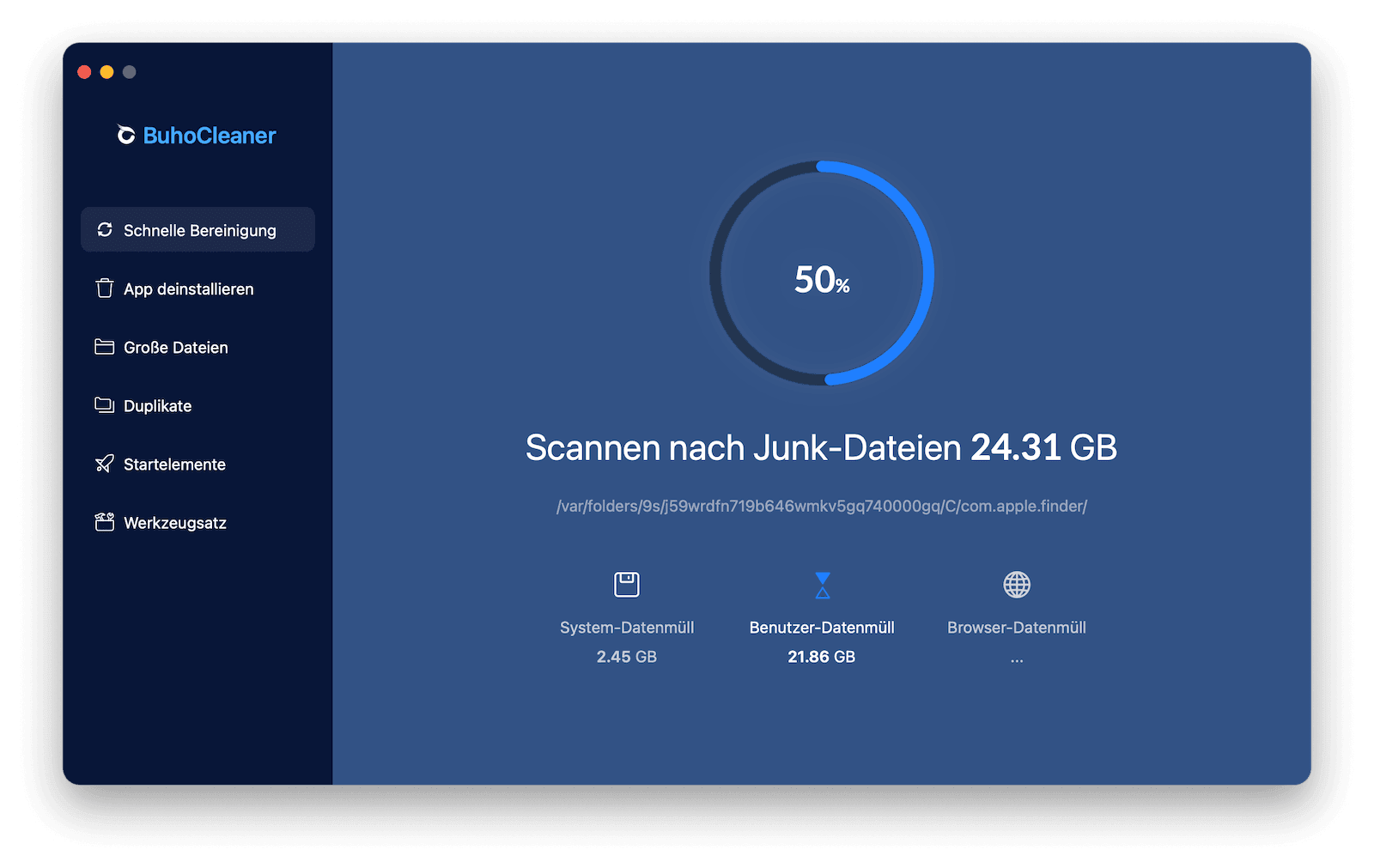Screen dimensions: 1374x868
Task: Click the scanned folder path text
Action: [822, 506]
